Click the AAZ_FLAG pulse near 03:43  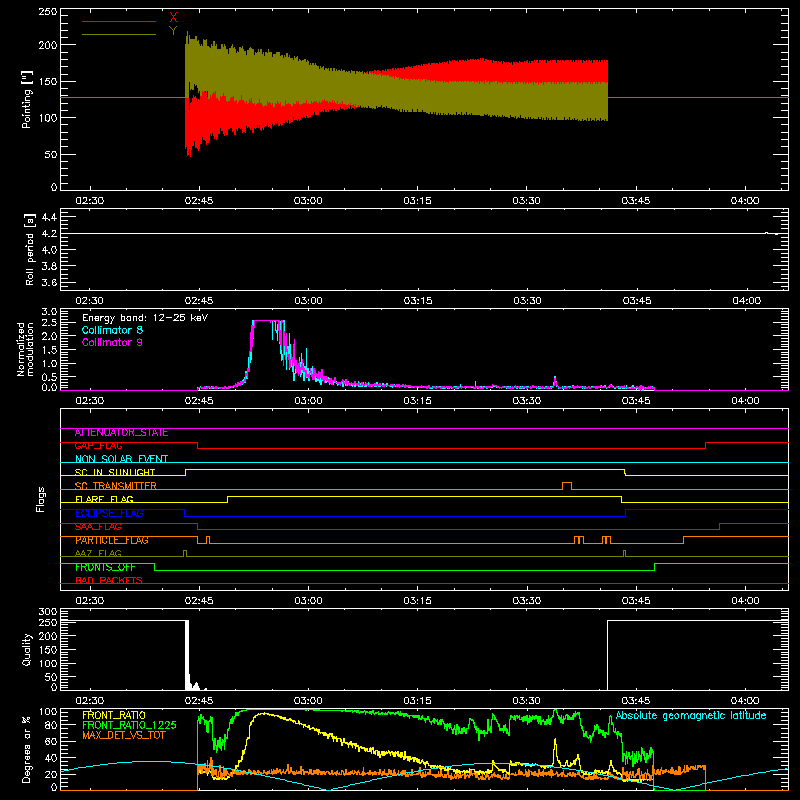[x=624, y=553]
